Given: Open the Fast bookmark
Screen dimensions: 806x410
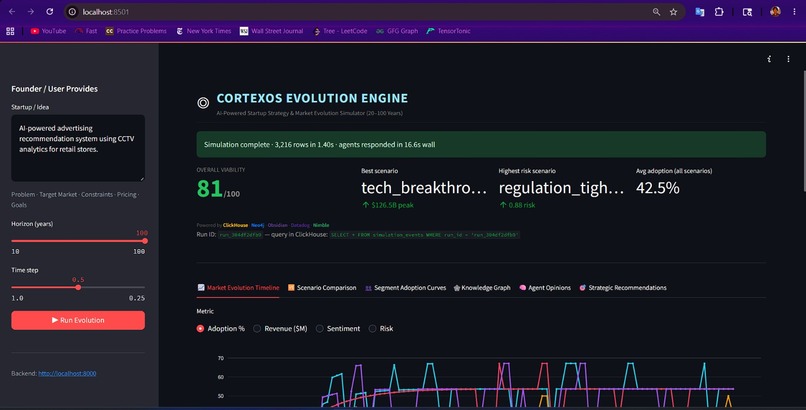Looking at the screenshot, I should point(86,31).
